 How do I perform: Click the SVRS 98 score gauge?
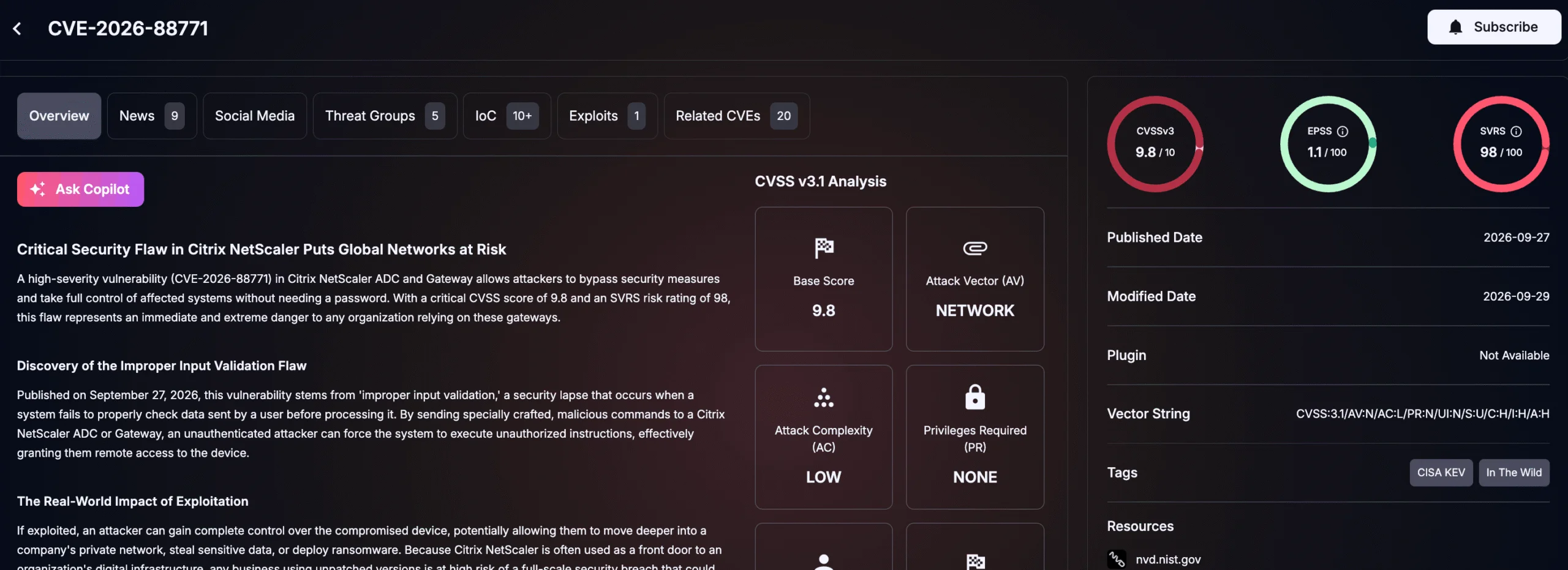(1501, 144)
